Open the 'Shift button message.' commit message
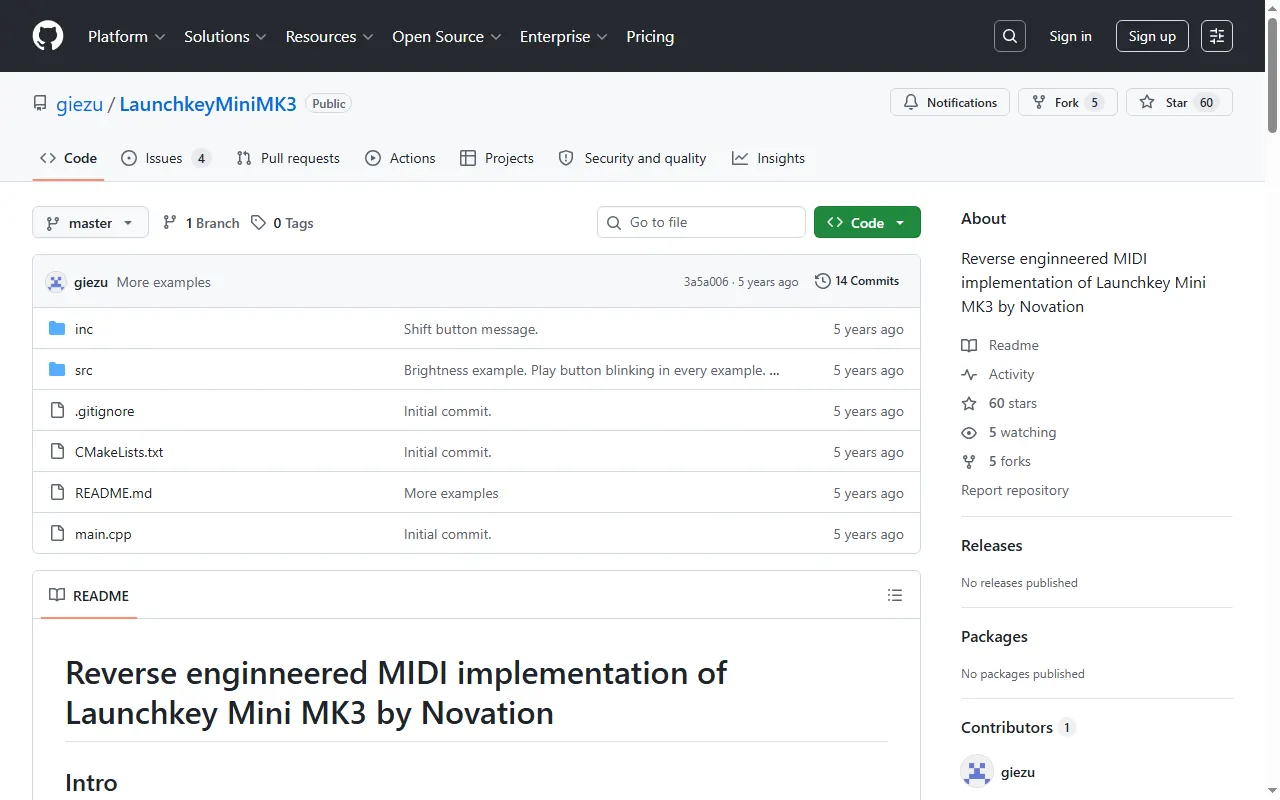 tap(471, 329)
